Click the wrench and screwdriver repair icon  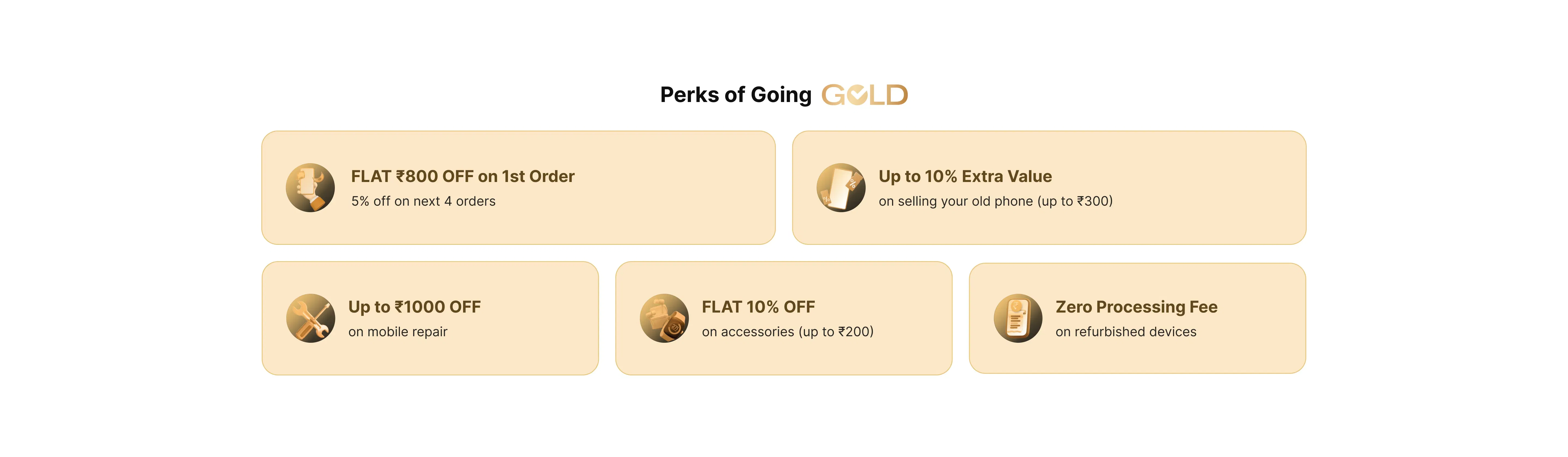click(310, 318)
